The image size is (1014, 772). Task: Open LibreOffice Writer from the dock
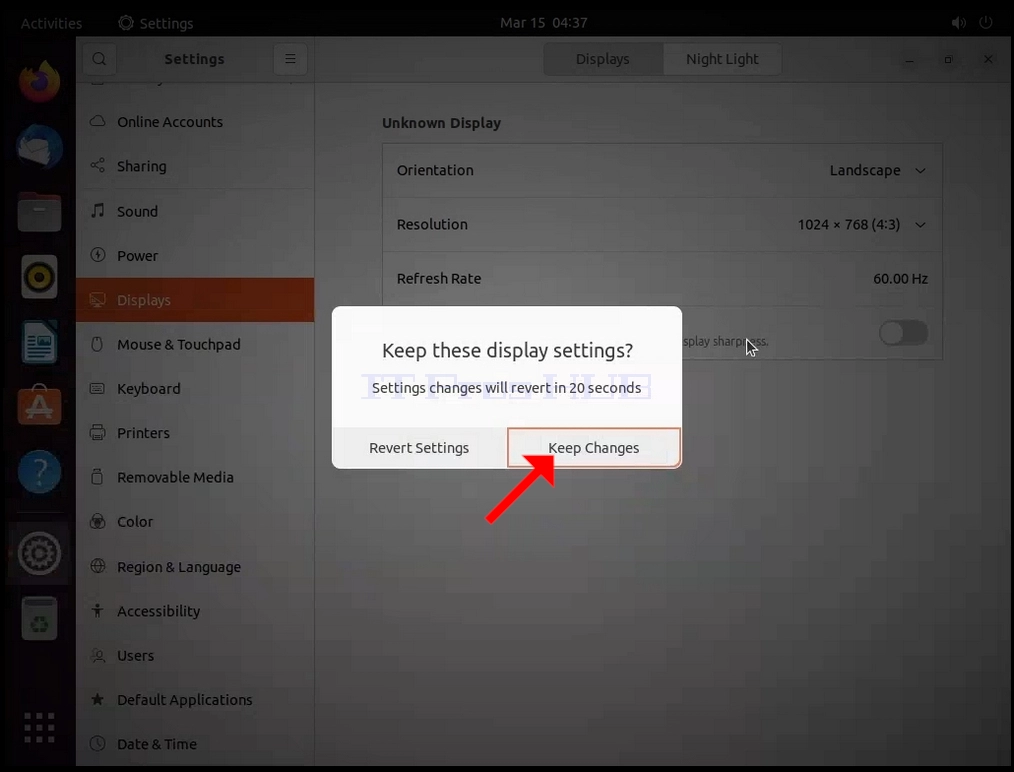pos(39,341)
